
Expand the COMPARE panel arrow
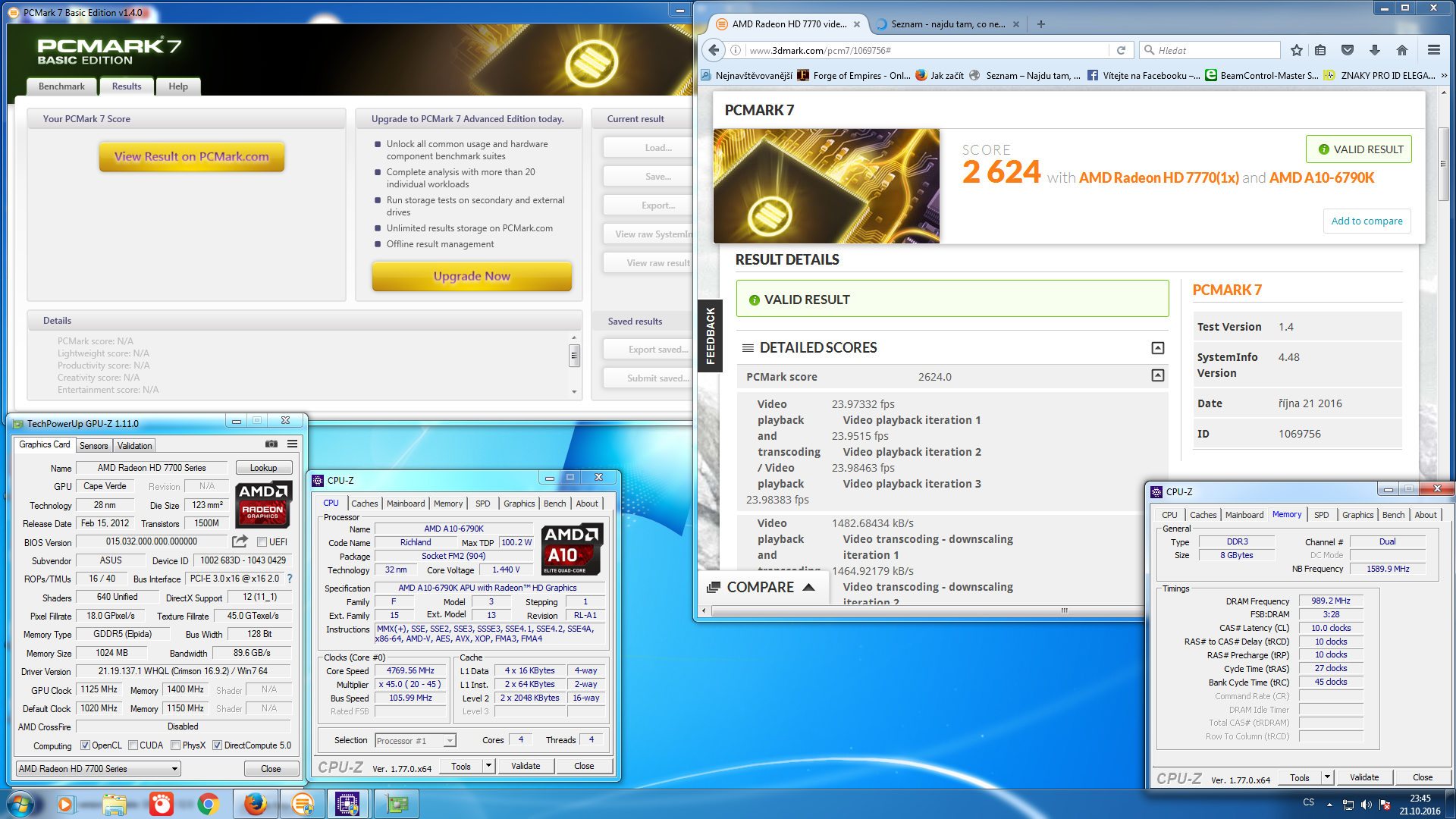click(x=808, y=587)
